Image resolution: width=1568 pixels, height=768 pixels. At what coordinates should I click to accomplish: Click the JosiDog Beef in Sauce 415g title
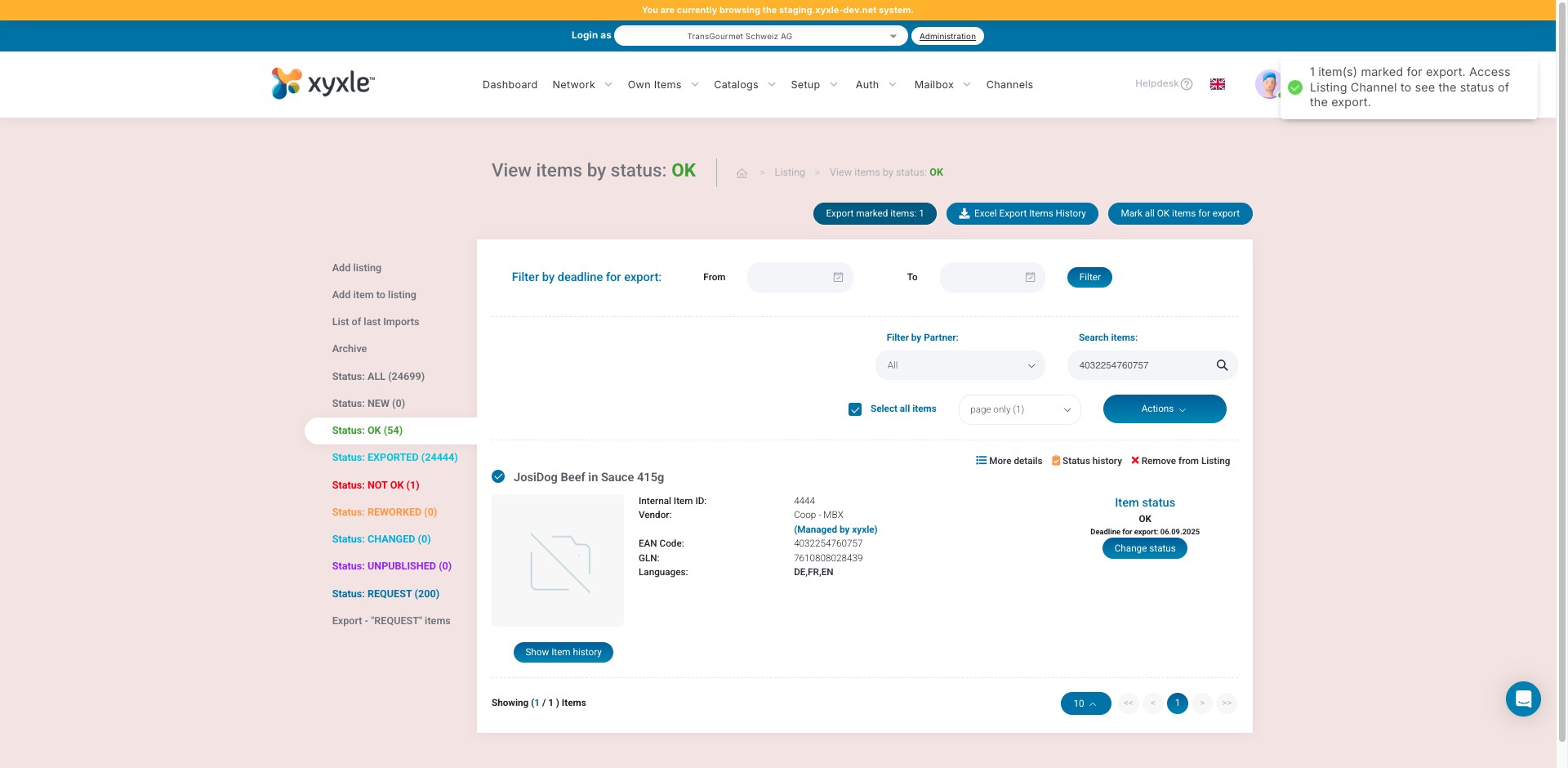tap(589, 477)
